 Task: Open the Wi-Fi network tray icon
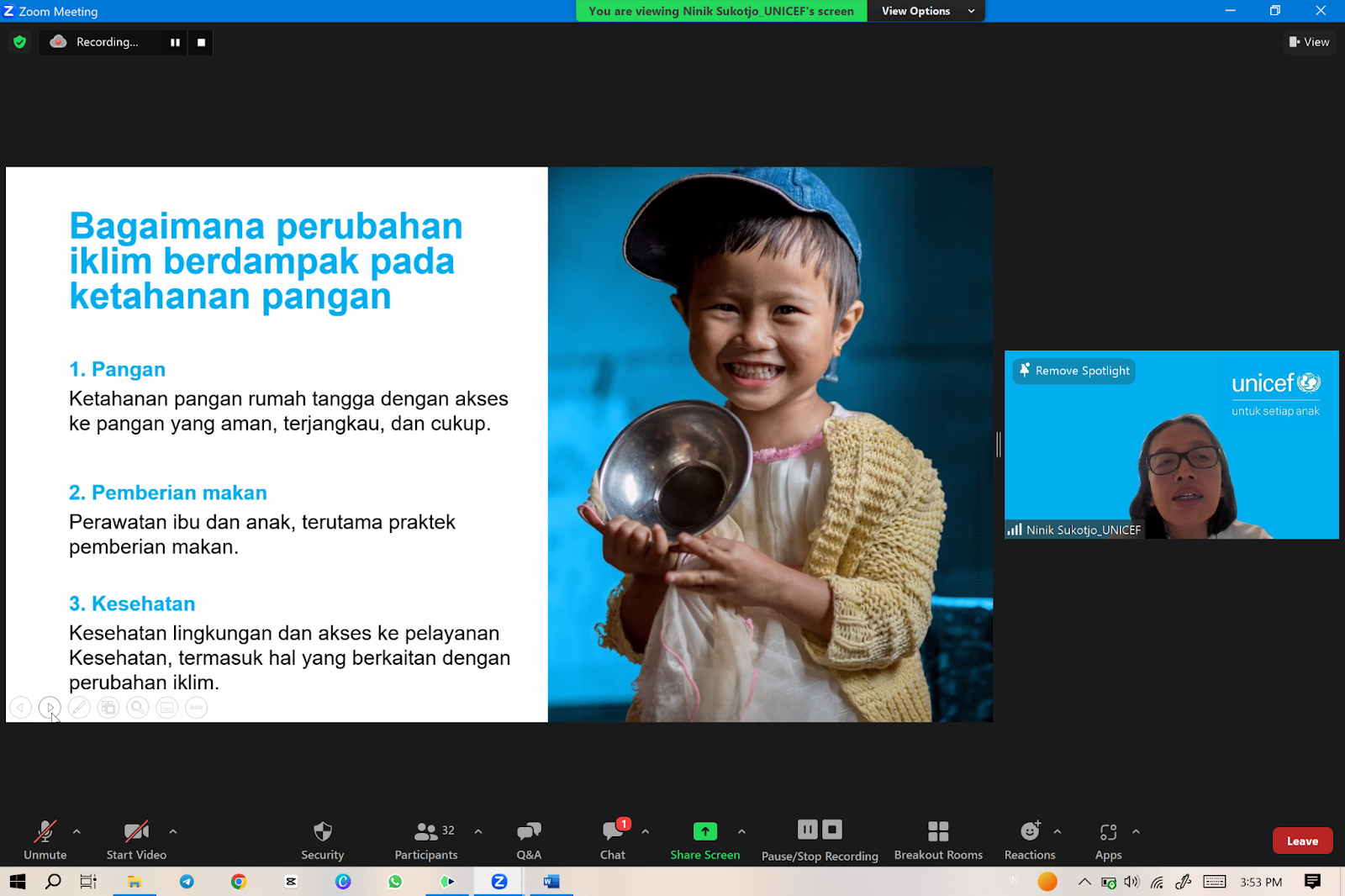(1158, 882)
